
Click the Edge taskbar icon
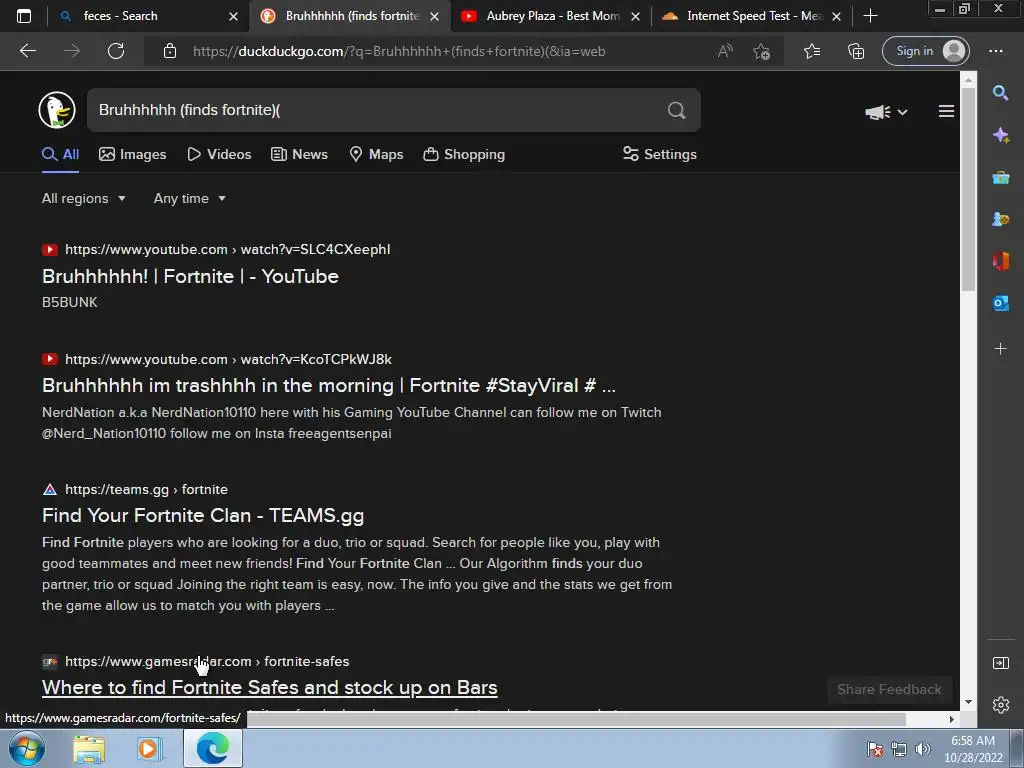point(212,748)
